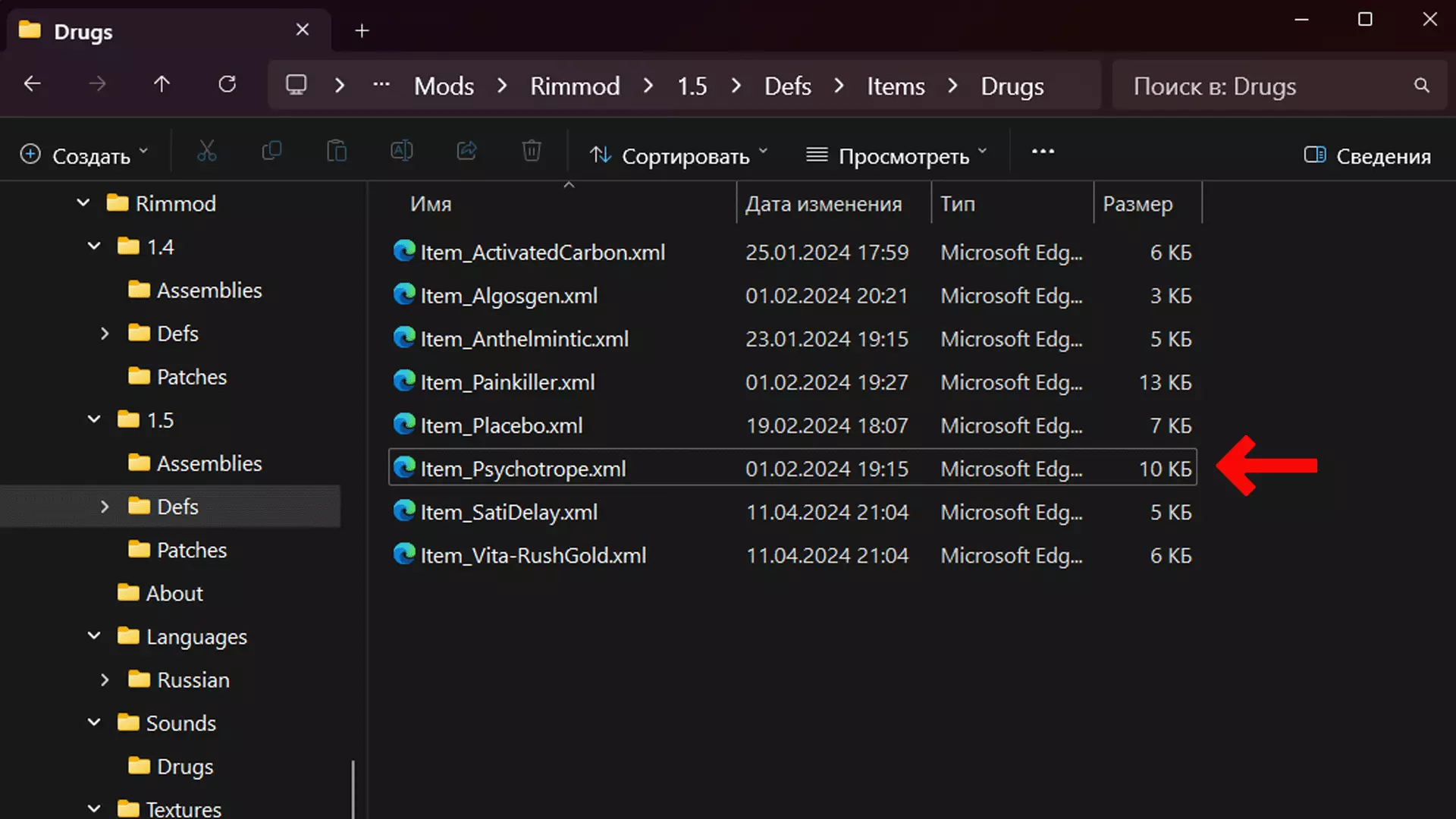Open the Сортировать sort dropdown
The height and width of the screenshot is (819, 1456).
pyautogui.click(x=678, y=155)
